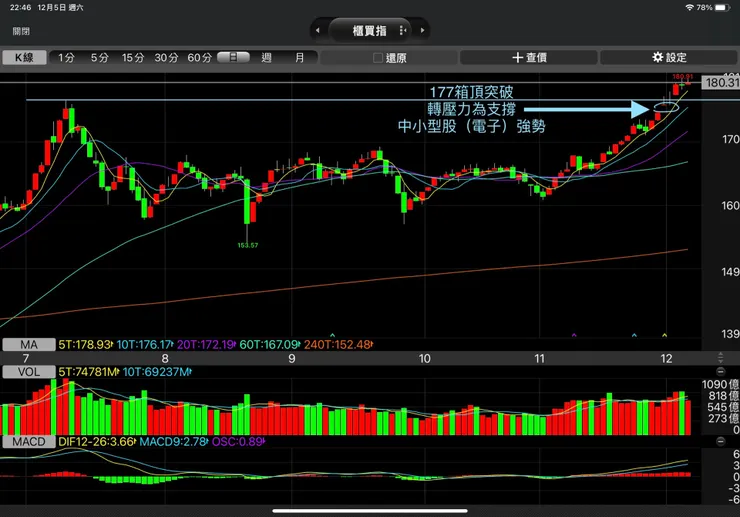The image size is (740, 517).
Task: Collapse MACD panel with minus icon
Action: 721,441
